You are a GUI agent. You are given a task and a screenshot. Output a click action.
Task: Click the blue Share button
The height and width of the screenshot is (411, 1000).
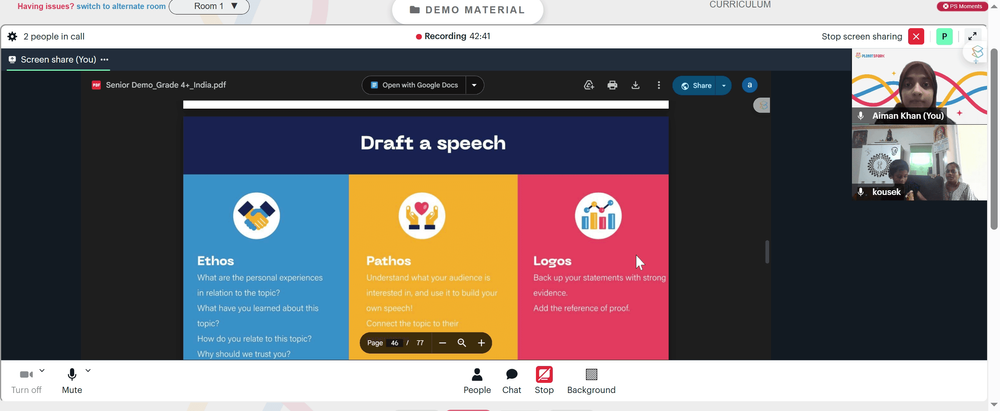[695, 86]
